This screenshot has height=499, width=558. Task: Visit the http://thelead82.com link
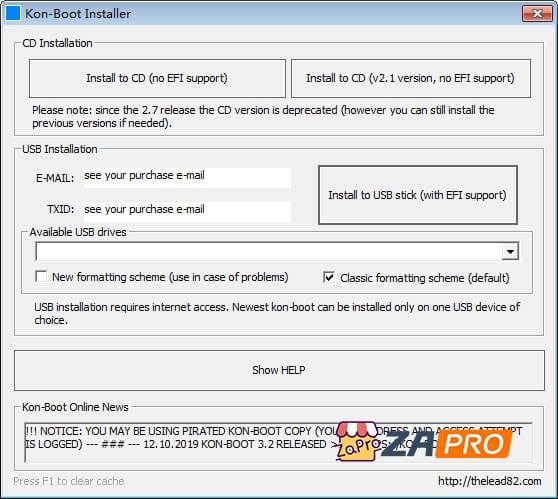point(490,481)
